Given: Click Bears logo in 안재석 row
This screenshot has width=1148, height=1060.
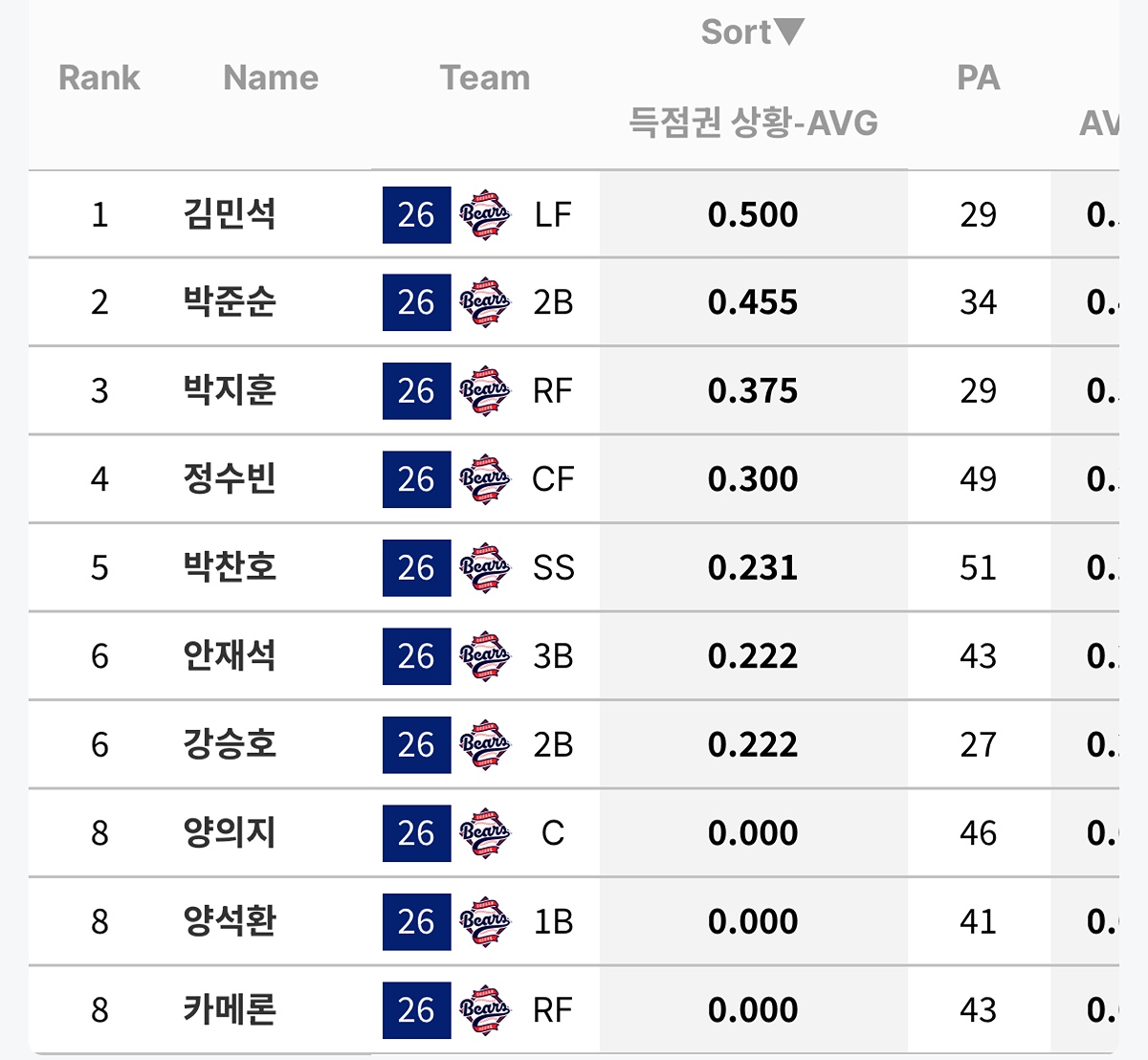Looking at the screenshot, I should [485, 656].
